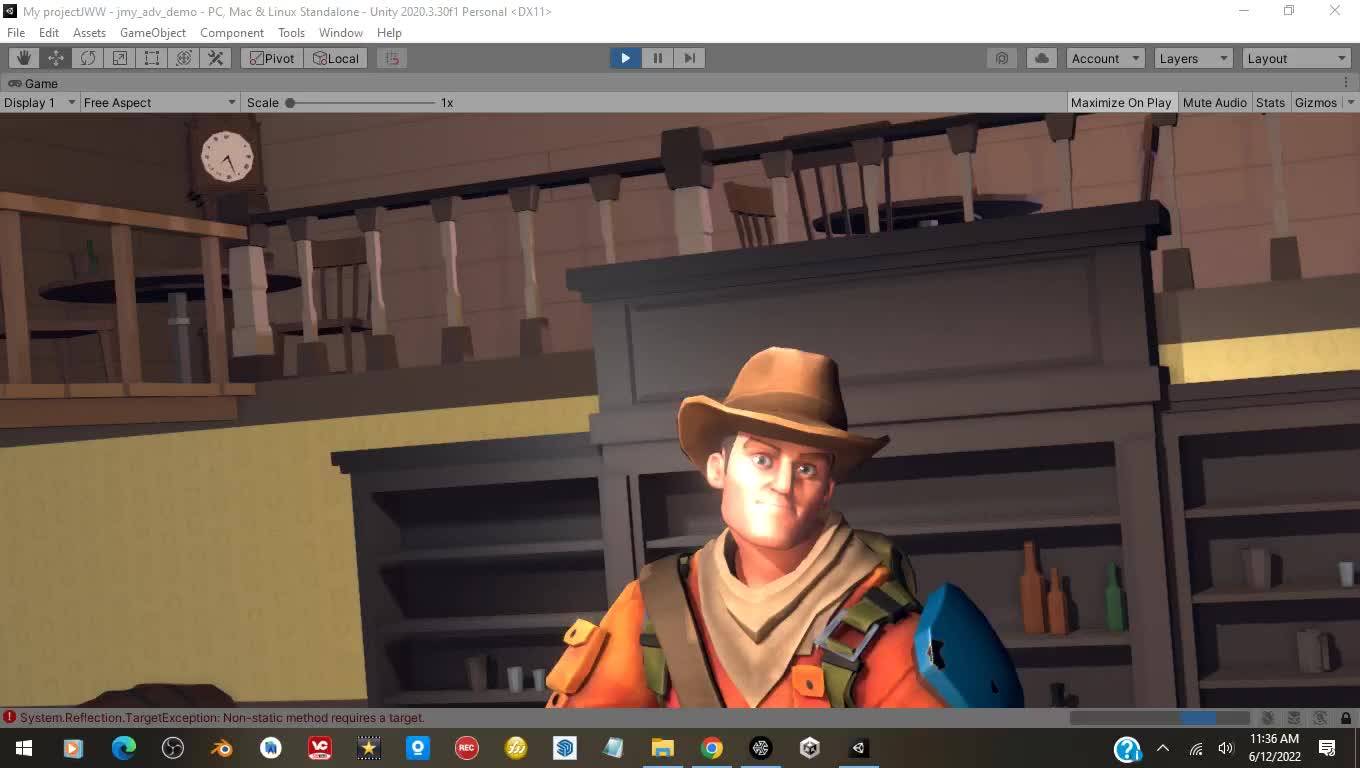Select the Hand tool in toolbar
The width and height of the screenshot is (1360, 768).
(24, 58)
